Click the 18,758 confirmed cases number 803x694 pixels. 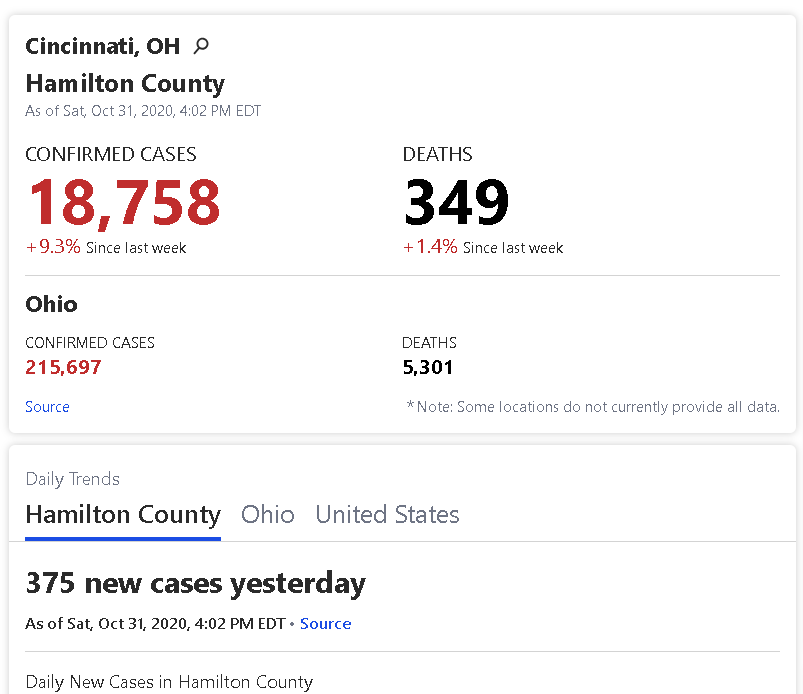coord(123,202)
